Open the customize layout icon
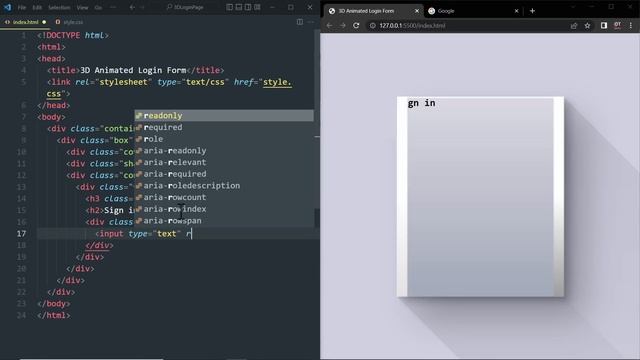The height and width of the screenshot is (360, 640). pos(257,7)
